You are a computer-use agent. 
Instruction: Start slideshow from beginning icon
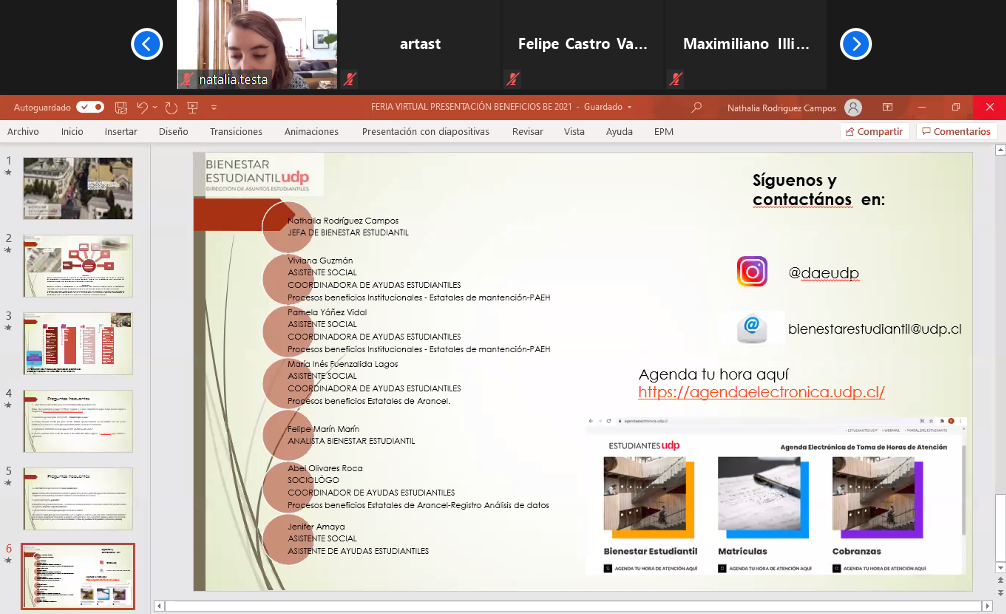[x=193, y=107]
